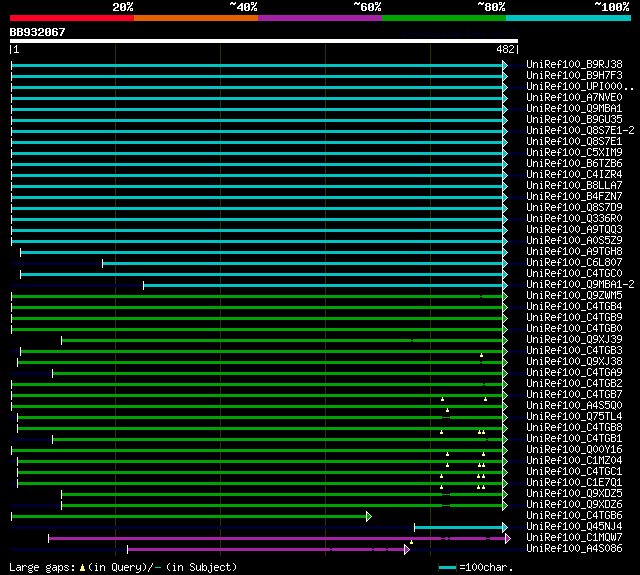Click UniRef100_C5XIM9 hit label
640x575 pixels.
574,153
